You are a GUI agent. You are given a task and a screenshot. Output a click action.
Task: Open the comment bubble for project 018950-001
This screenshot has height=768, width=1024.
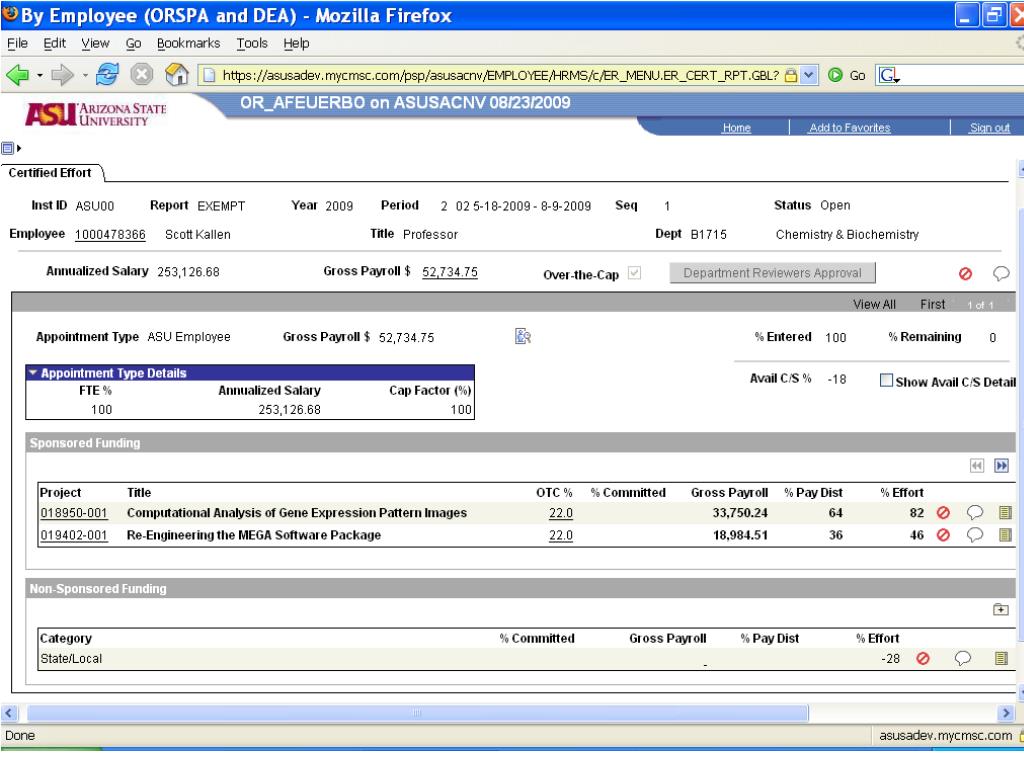coord(974,513)
